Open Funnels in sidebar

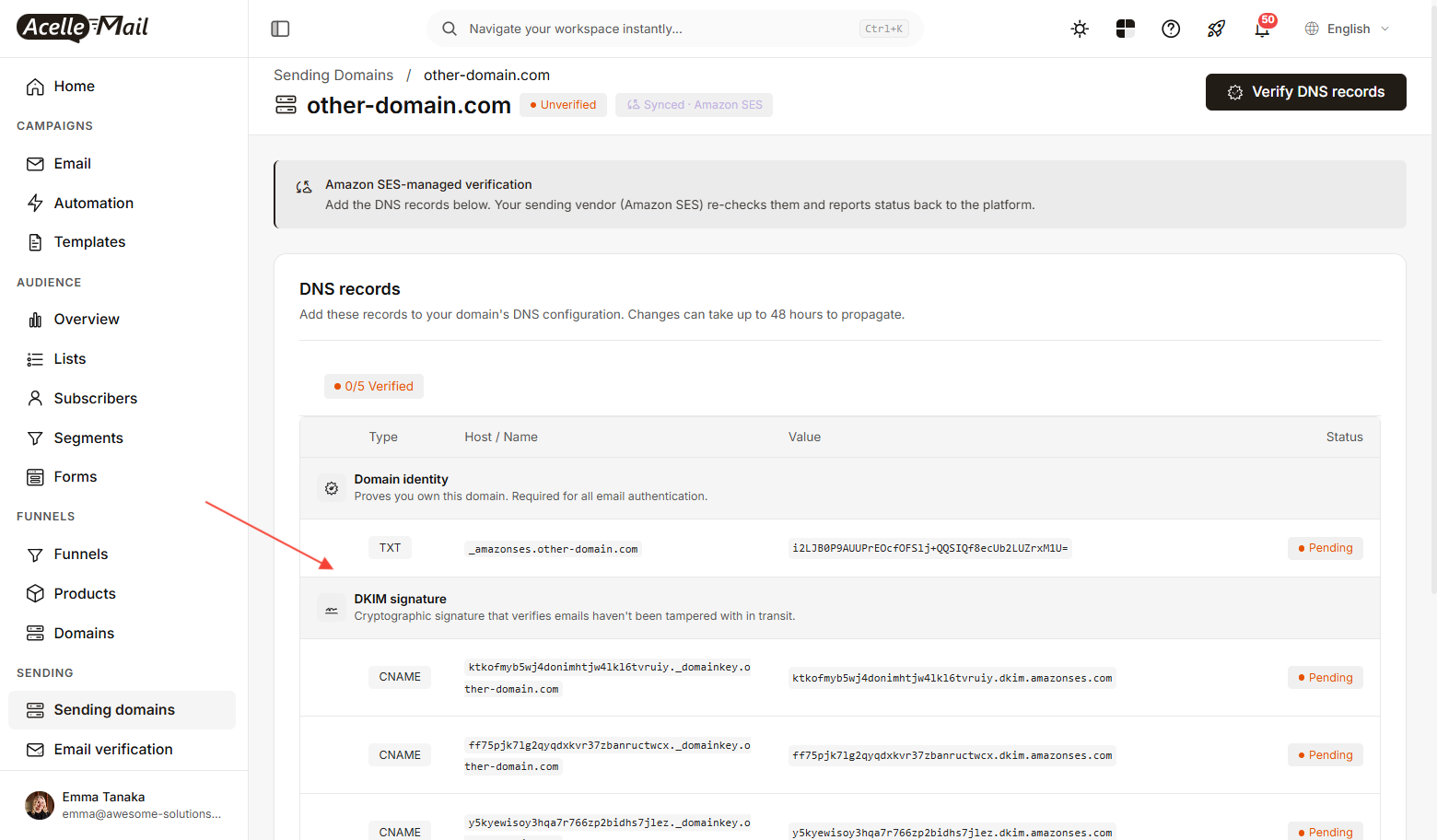122,554
